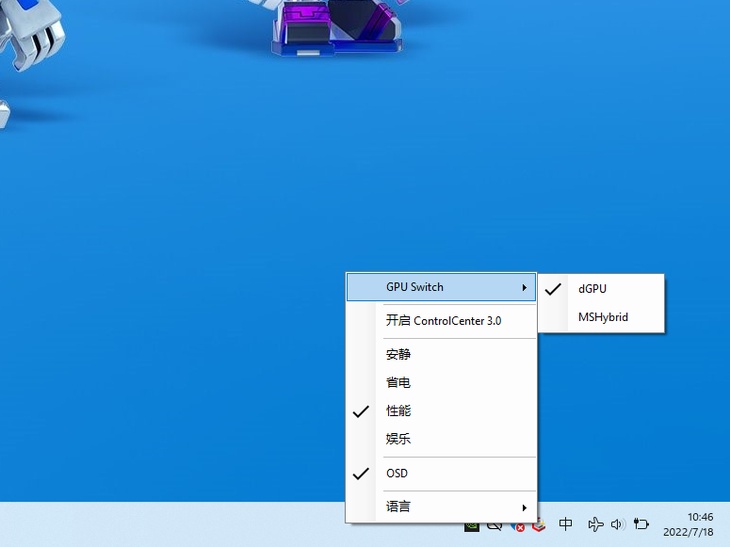Switch GPU mode to MSHybrid
This screenshot has width=730, height=547.
coord(603,318)
